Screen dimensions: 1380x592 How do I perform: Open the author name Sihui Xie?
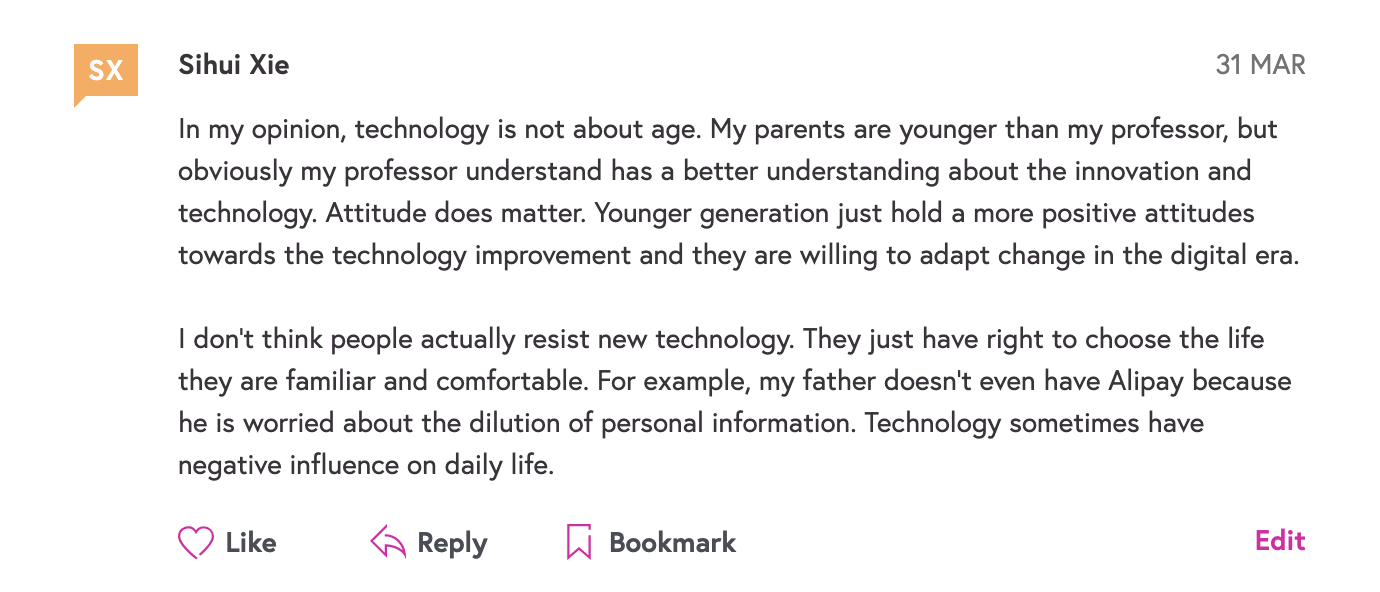(x=234, y=65)
